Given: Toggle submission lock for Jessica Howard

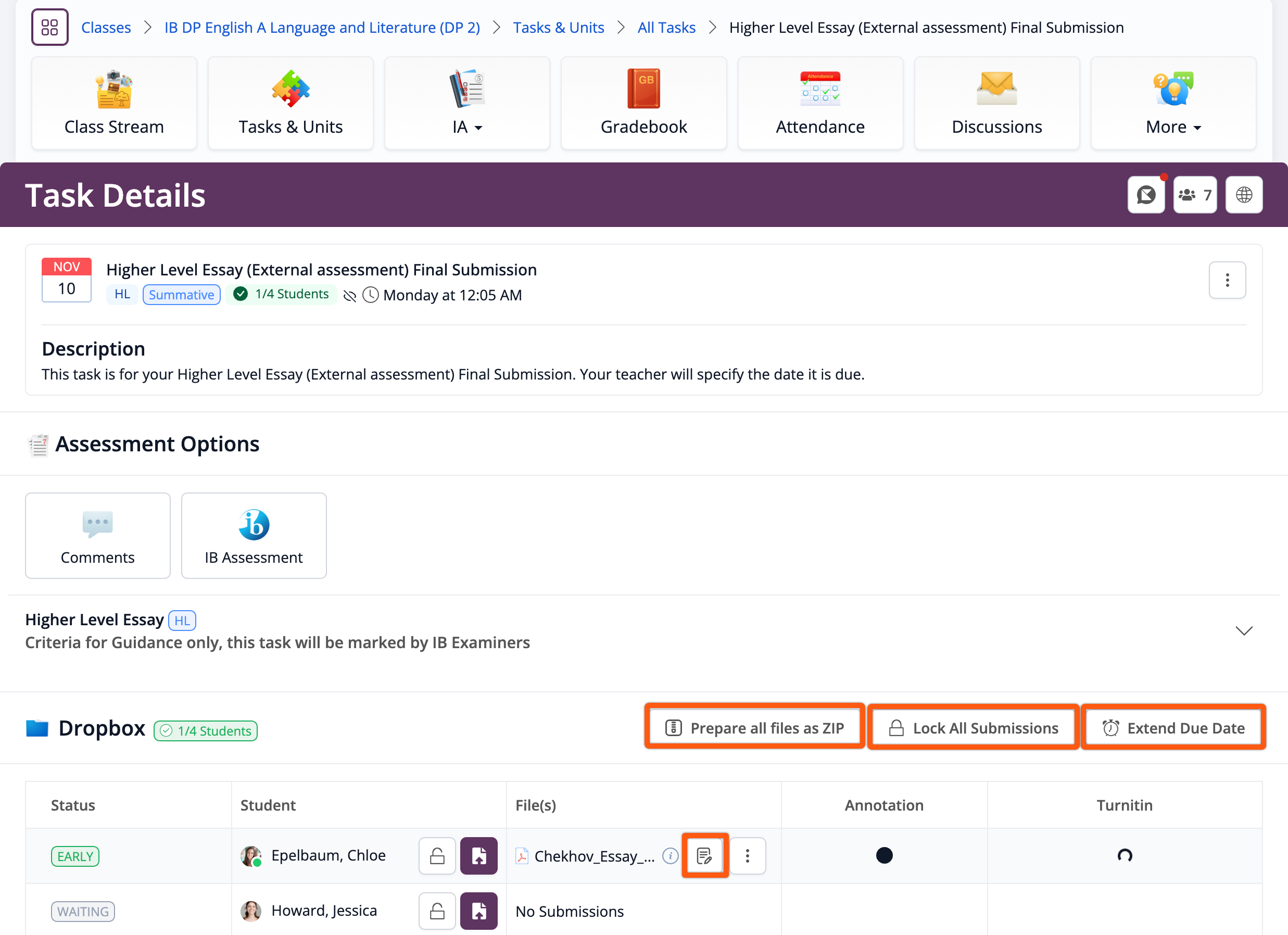Looking at the screenshot, I should [437, 911].
